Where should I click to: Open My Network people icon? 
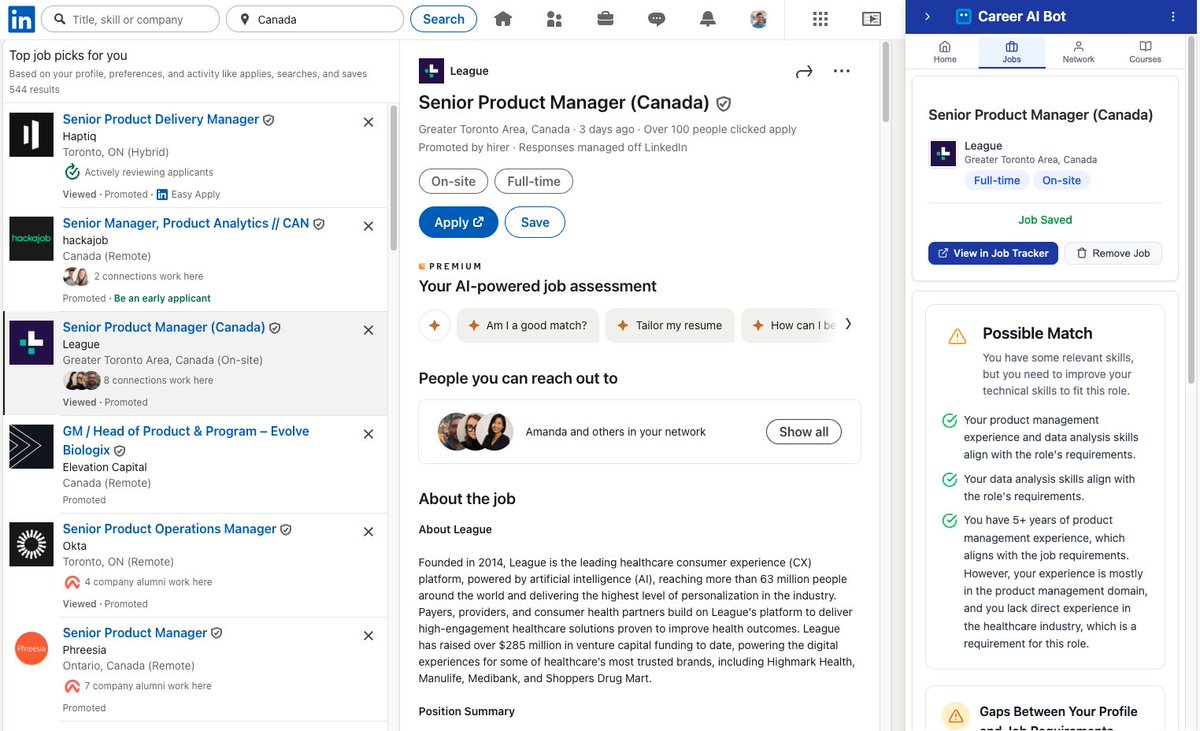[x=554, y=19]
